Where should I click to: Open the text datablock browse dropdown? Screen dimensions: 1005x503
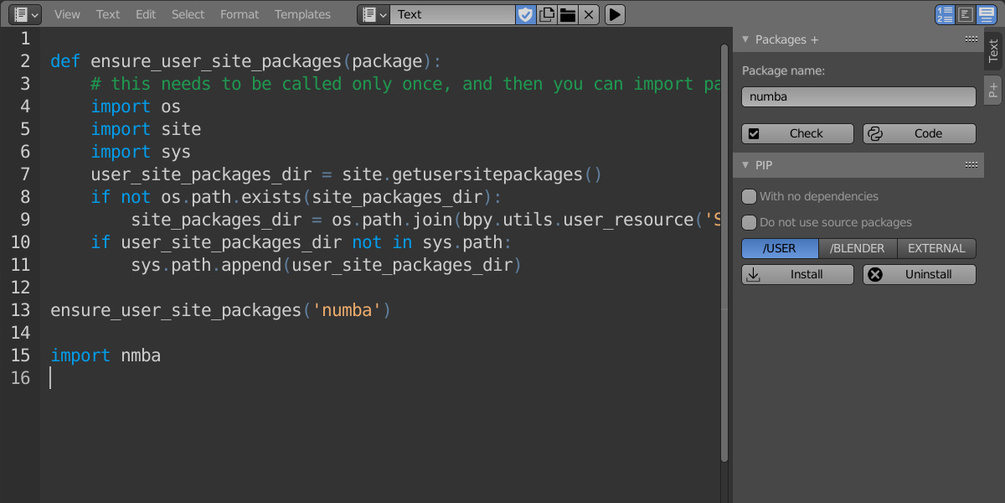375,15
